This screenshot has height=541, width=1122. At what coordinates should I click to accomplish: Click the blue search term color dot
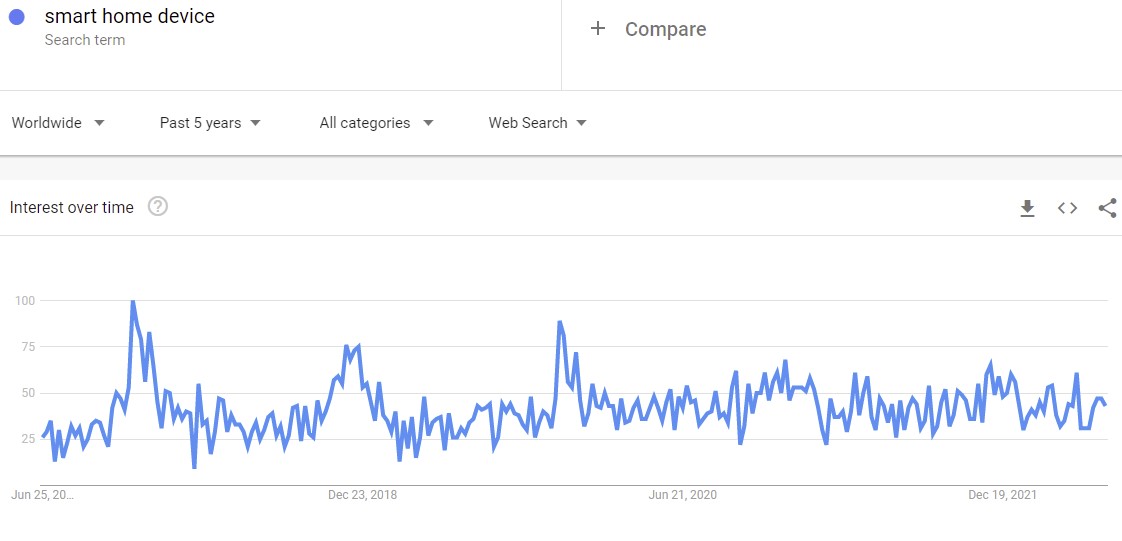(16, 17)
